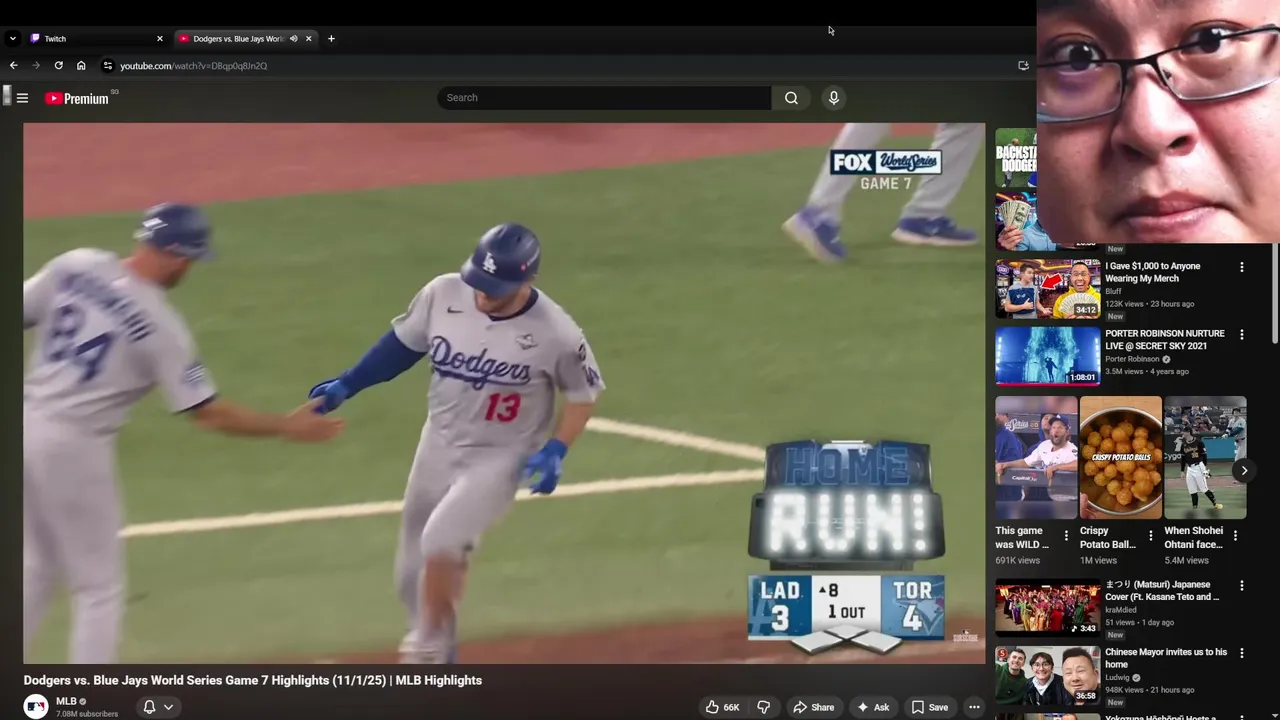1280x720 pixels.
Task: View site information icon in address bar
Action: pyautogui.click(x=108, y=66)
